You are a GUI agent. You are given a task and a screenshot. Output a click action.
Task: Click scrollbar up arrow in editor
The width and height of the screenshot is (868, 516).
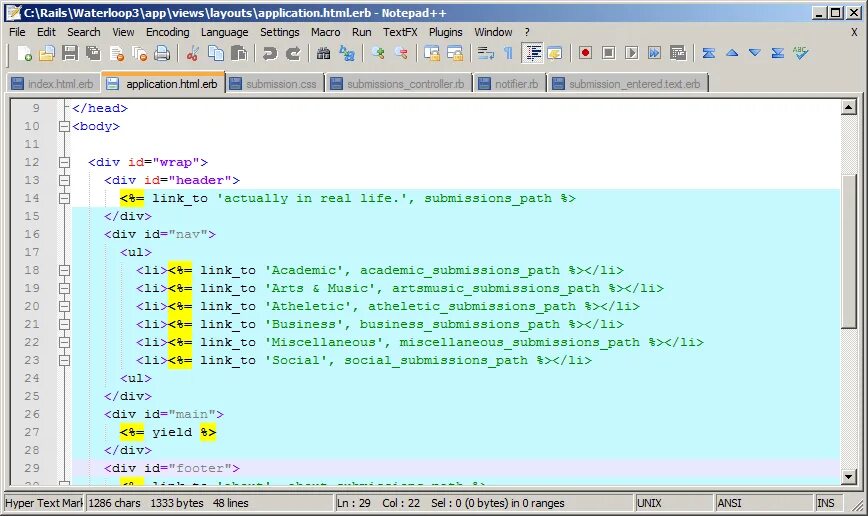pyautogui.click(x=849, y=107)
